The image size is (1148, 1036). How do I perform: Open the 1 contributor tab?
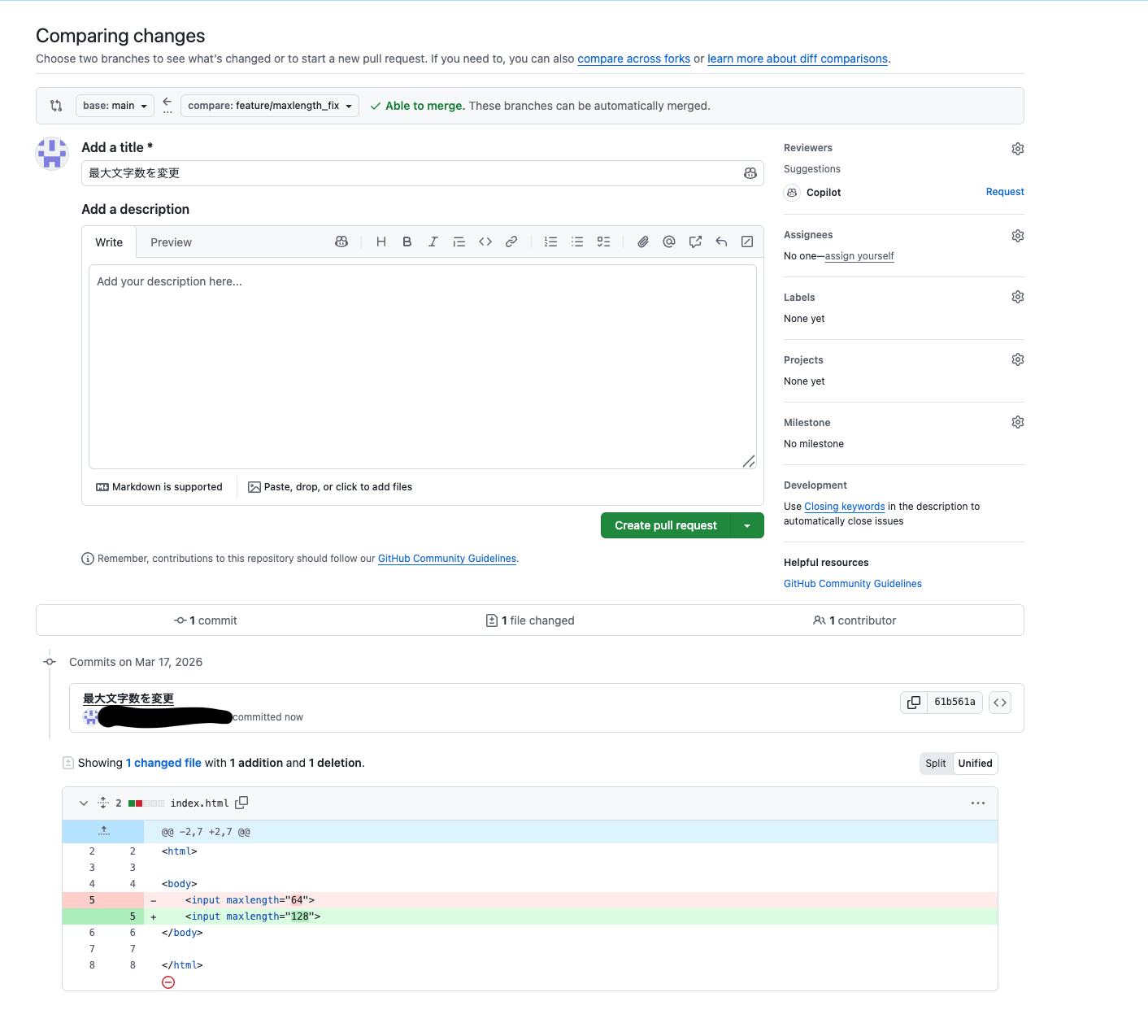(854, 620)
